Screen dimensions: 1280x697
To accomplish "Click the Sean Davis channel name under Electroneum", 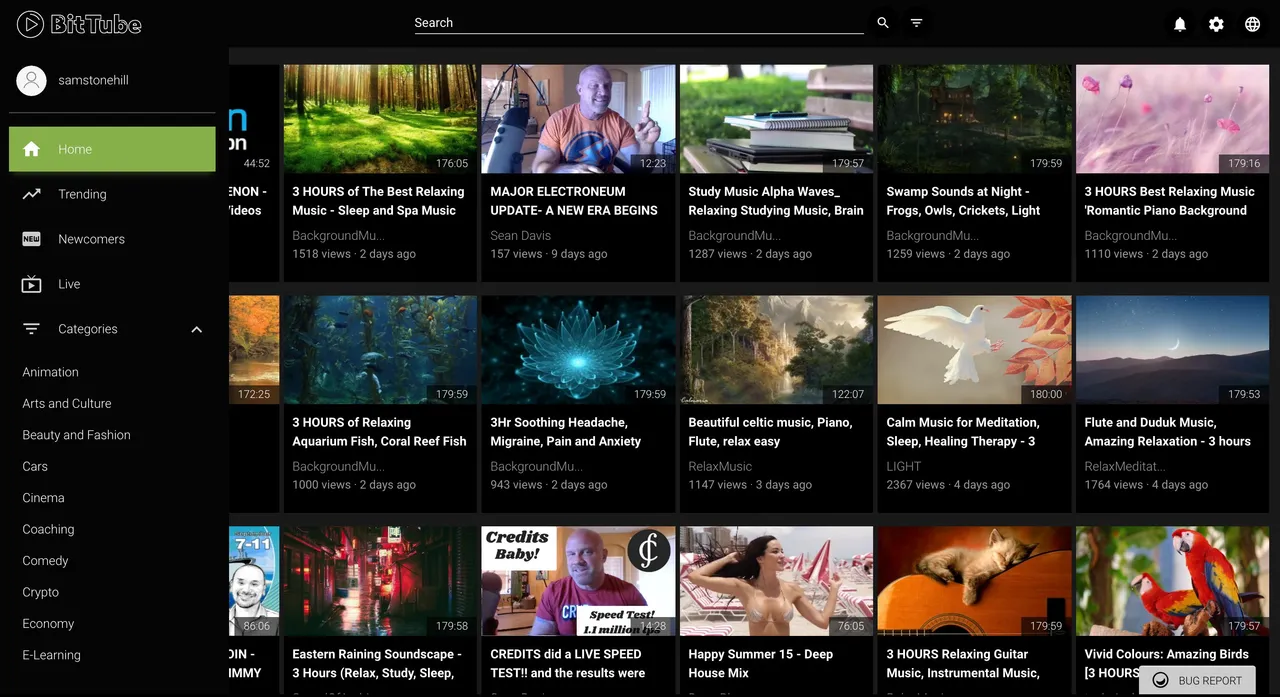I will click(521, 236).
